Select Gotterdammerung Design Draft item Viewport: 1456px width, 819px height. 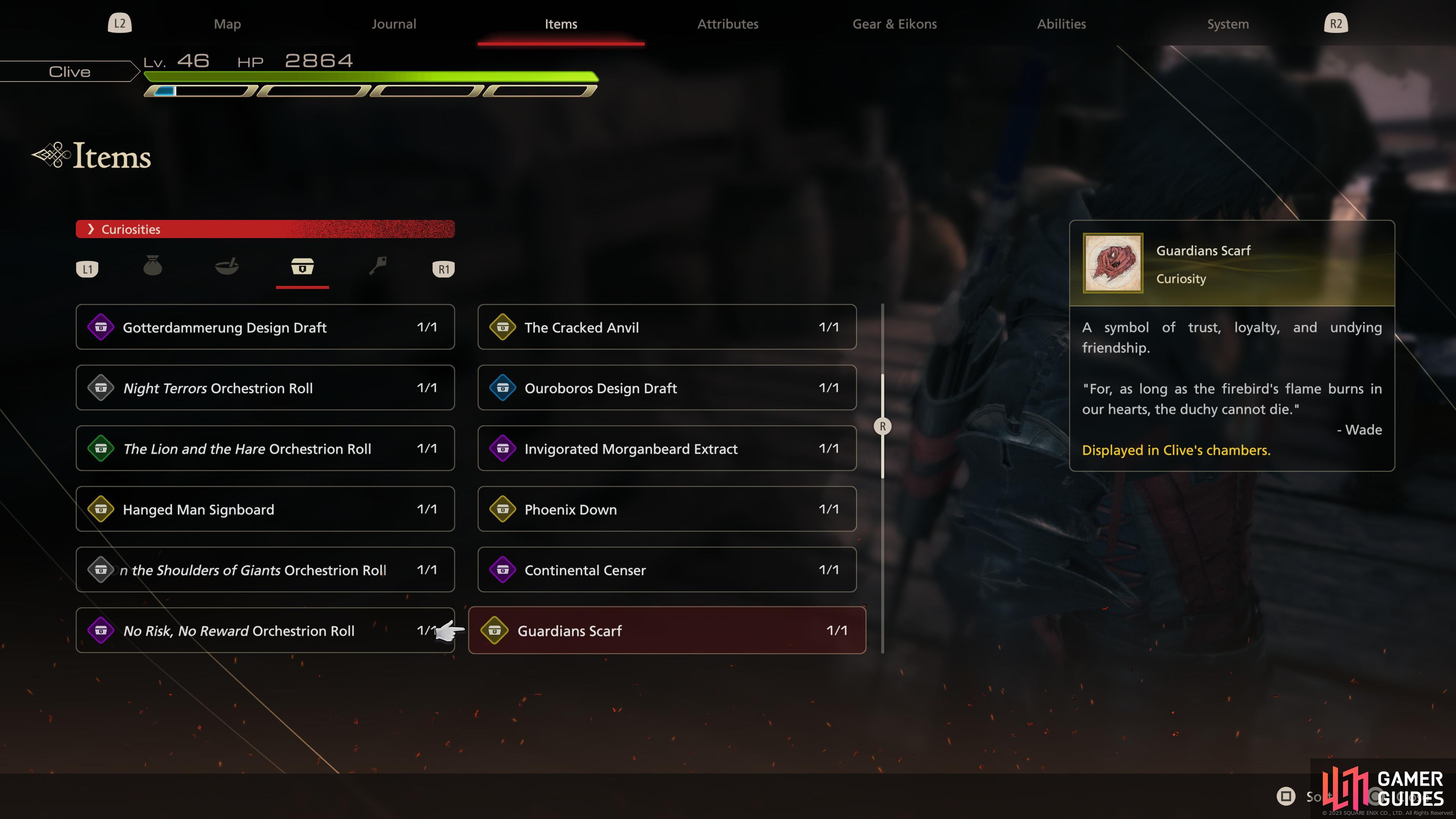click(265, 327)
